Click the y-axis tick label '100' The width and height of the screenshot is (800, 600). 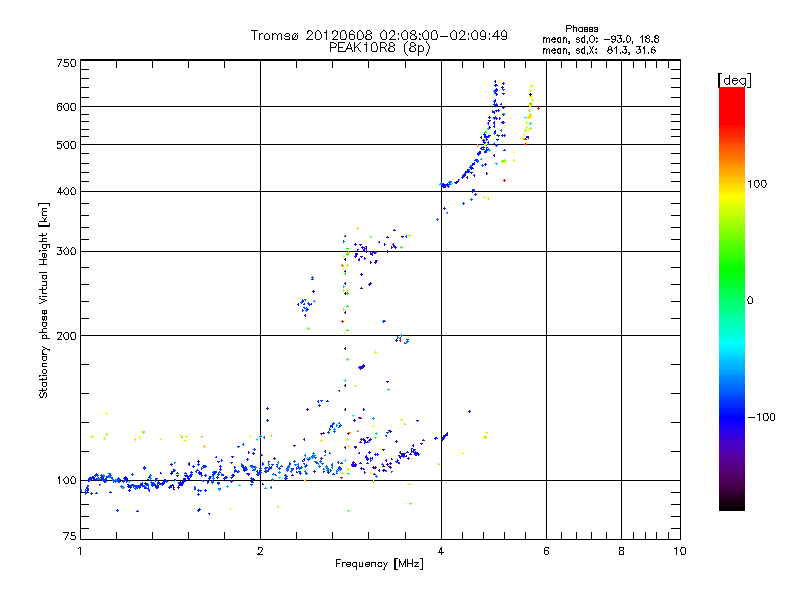(66, 481)
